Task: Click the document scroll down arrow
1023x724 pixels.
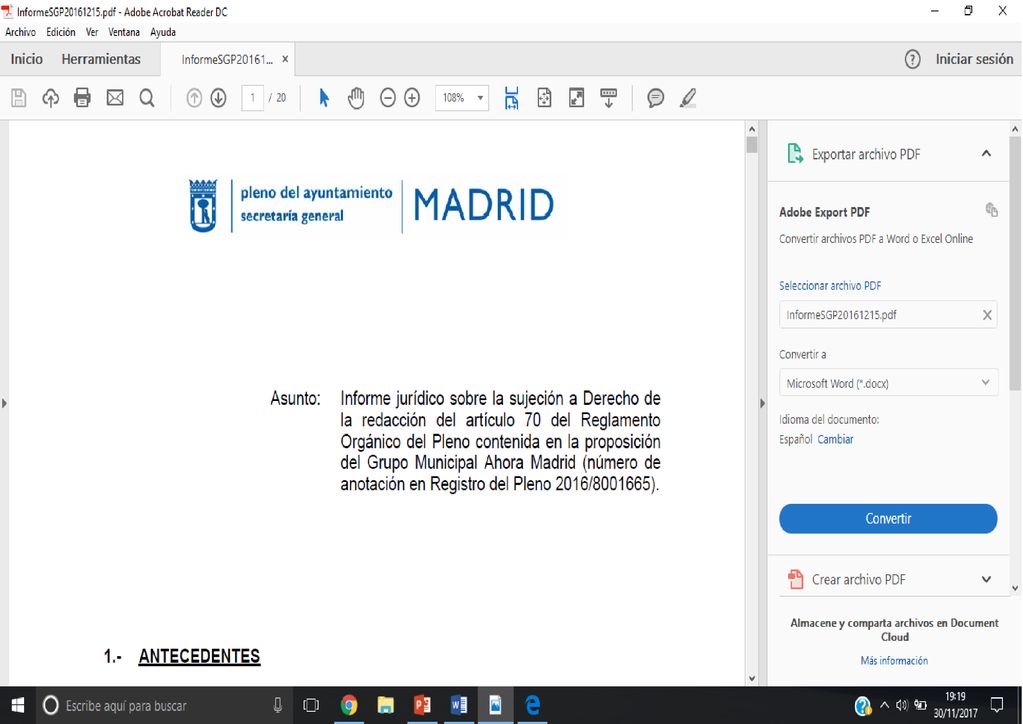Action: [x=752, y=678]
